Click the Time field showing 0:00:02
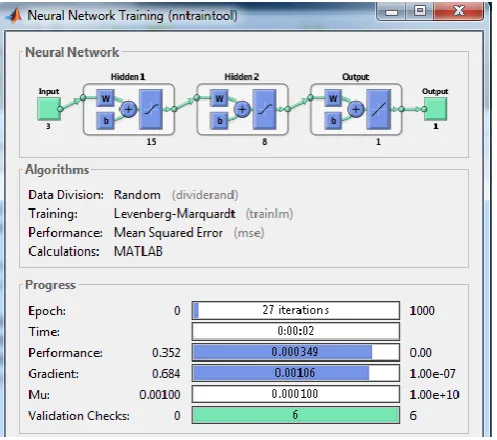Screen dimensions: 497x440 [296, 331]
